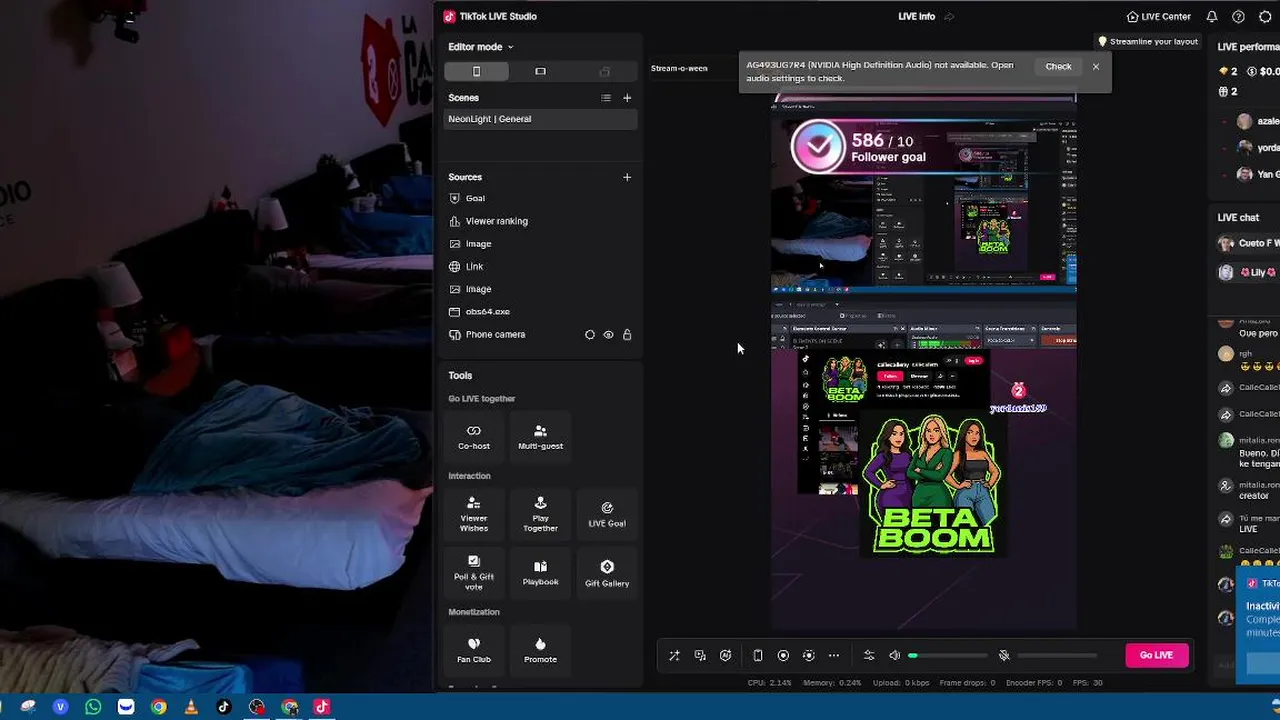Click Streamline your layout tip
Viewport: 1280px width, 720px height.
(x=1148, y=42)
